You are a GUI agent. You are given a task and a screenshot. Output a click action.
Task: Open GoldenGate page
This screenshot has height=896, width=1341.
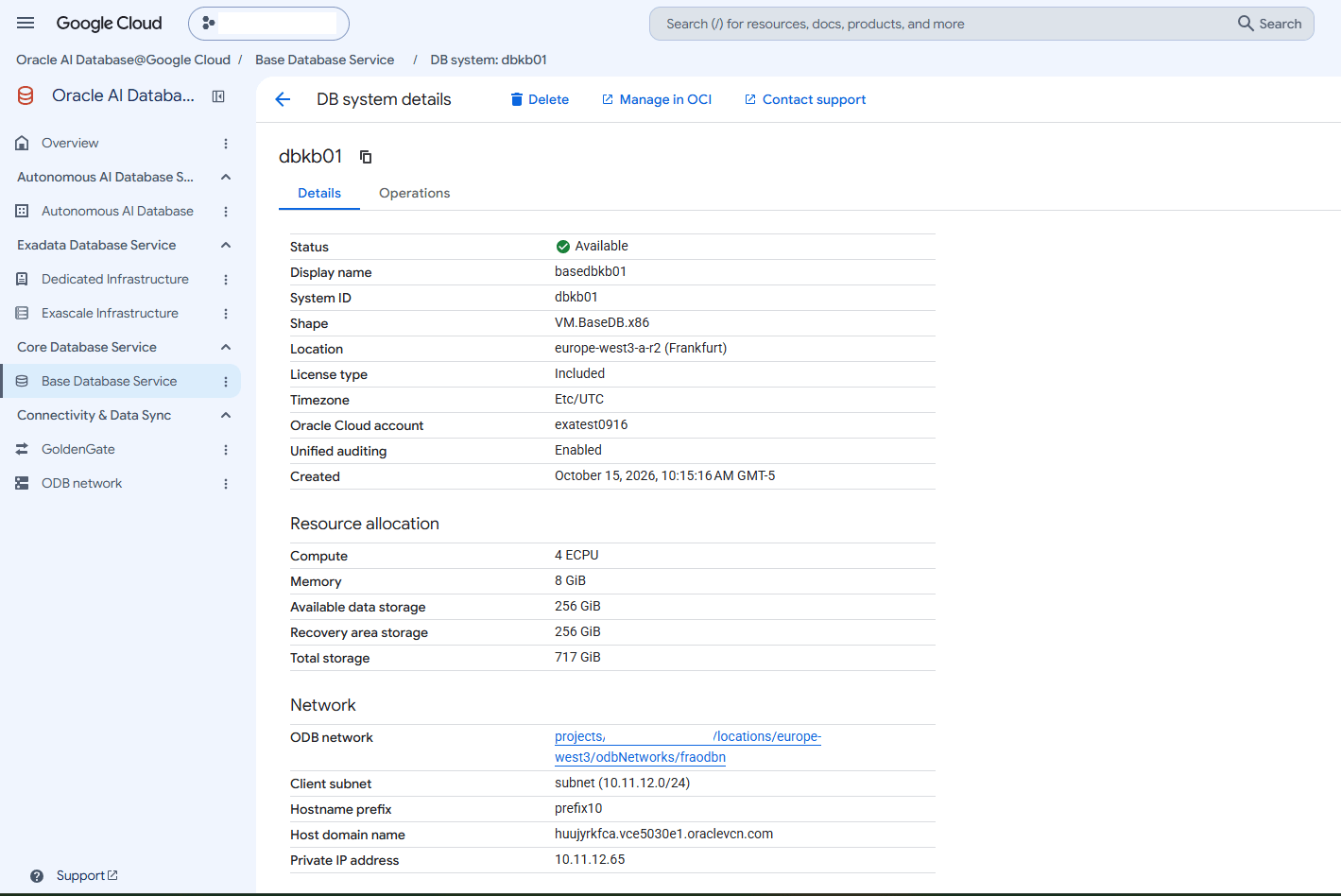[78, 449]
